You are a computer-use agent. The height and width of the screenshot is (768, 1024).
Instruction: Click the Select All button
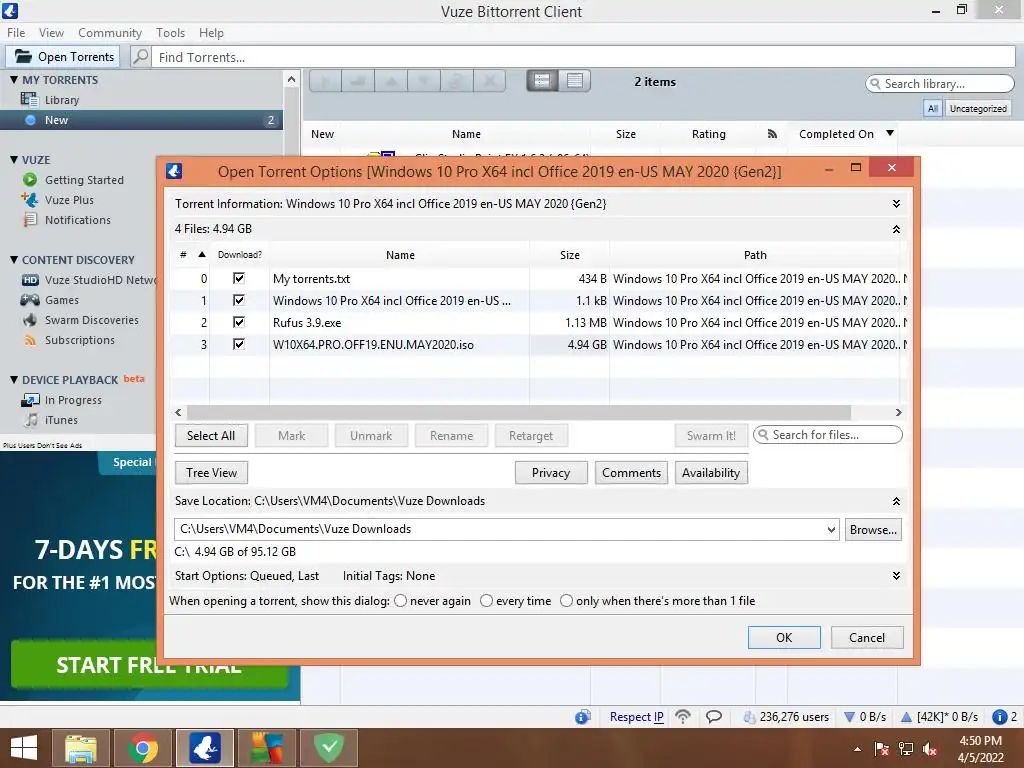[x=211, y=436]
